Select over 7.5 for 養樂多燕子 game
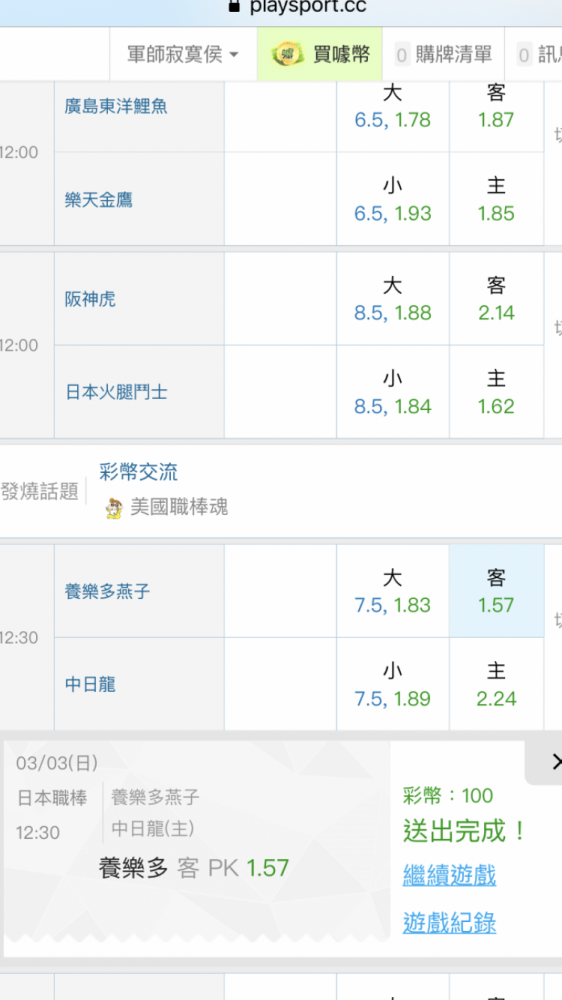 (392, 591)
